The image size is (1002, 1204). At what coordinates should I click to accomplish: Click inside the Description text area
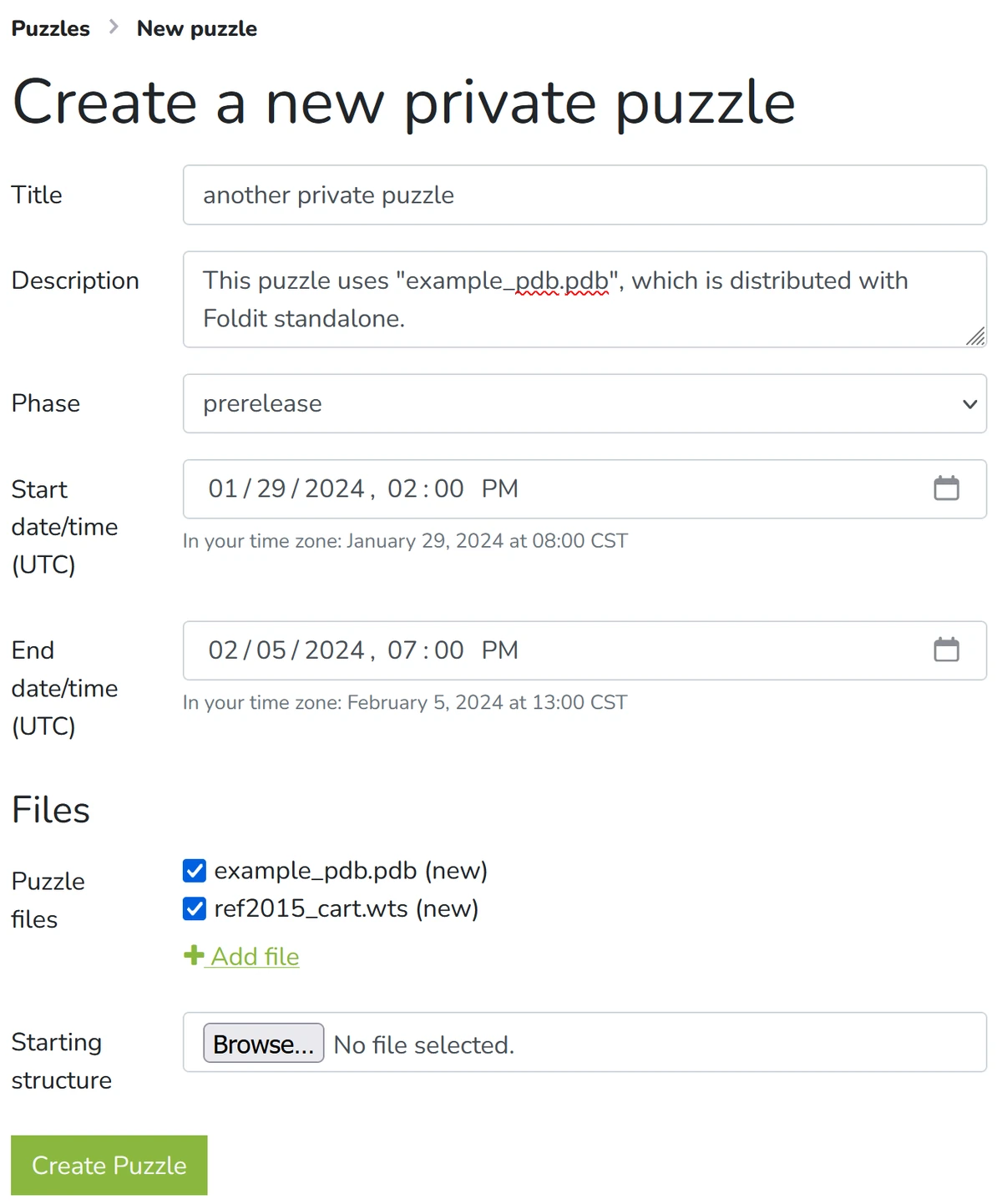584,299
